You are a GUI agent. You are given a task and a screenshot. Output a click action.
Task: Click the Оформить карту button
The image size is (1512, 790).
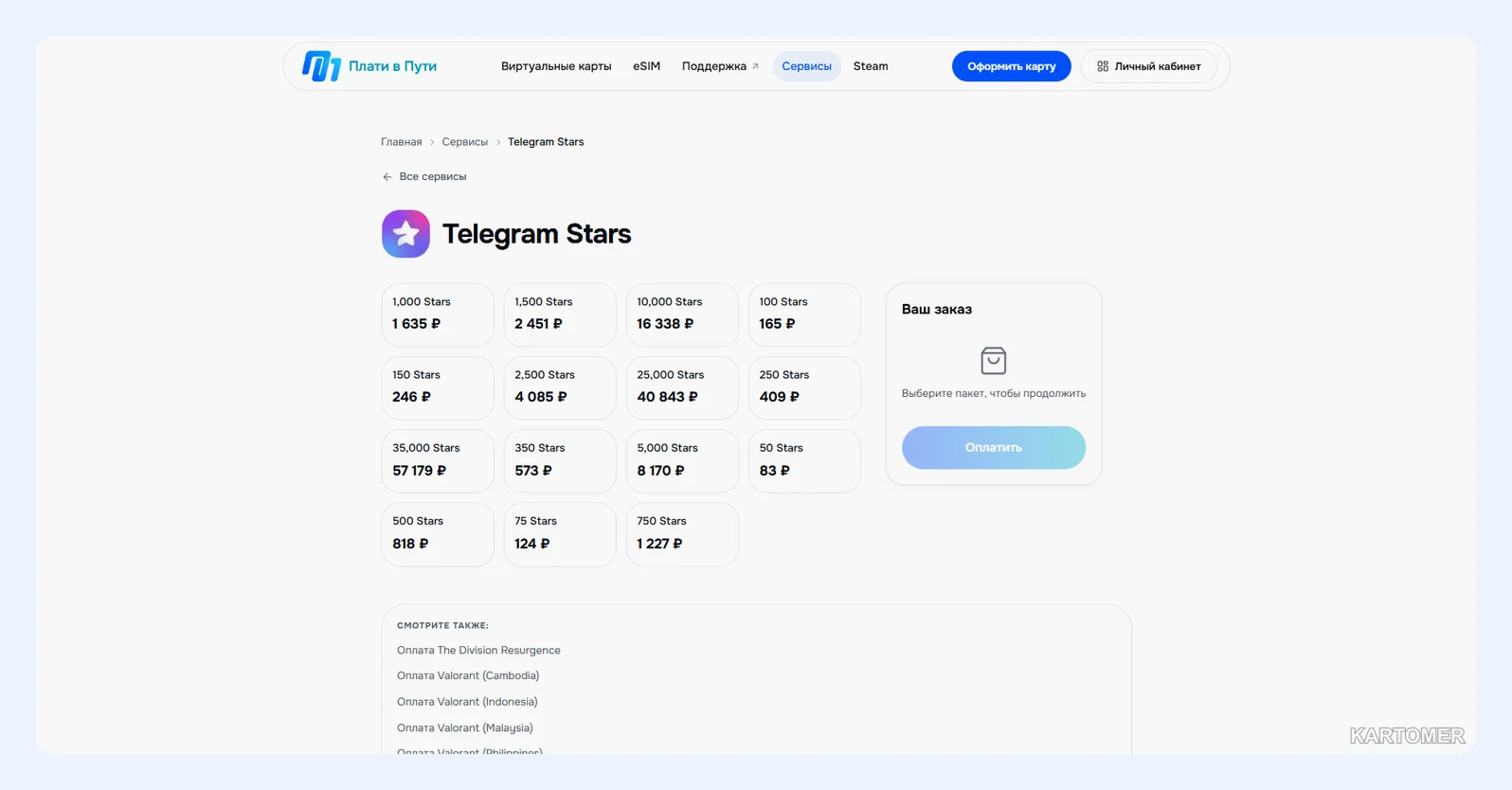click(x=1012, y=66)
